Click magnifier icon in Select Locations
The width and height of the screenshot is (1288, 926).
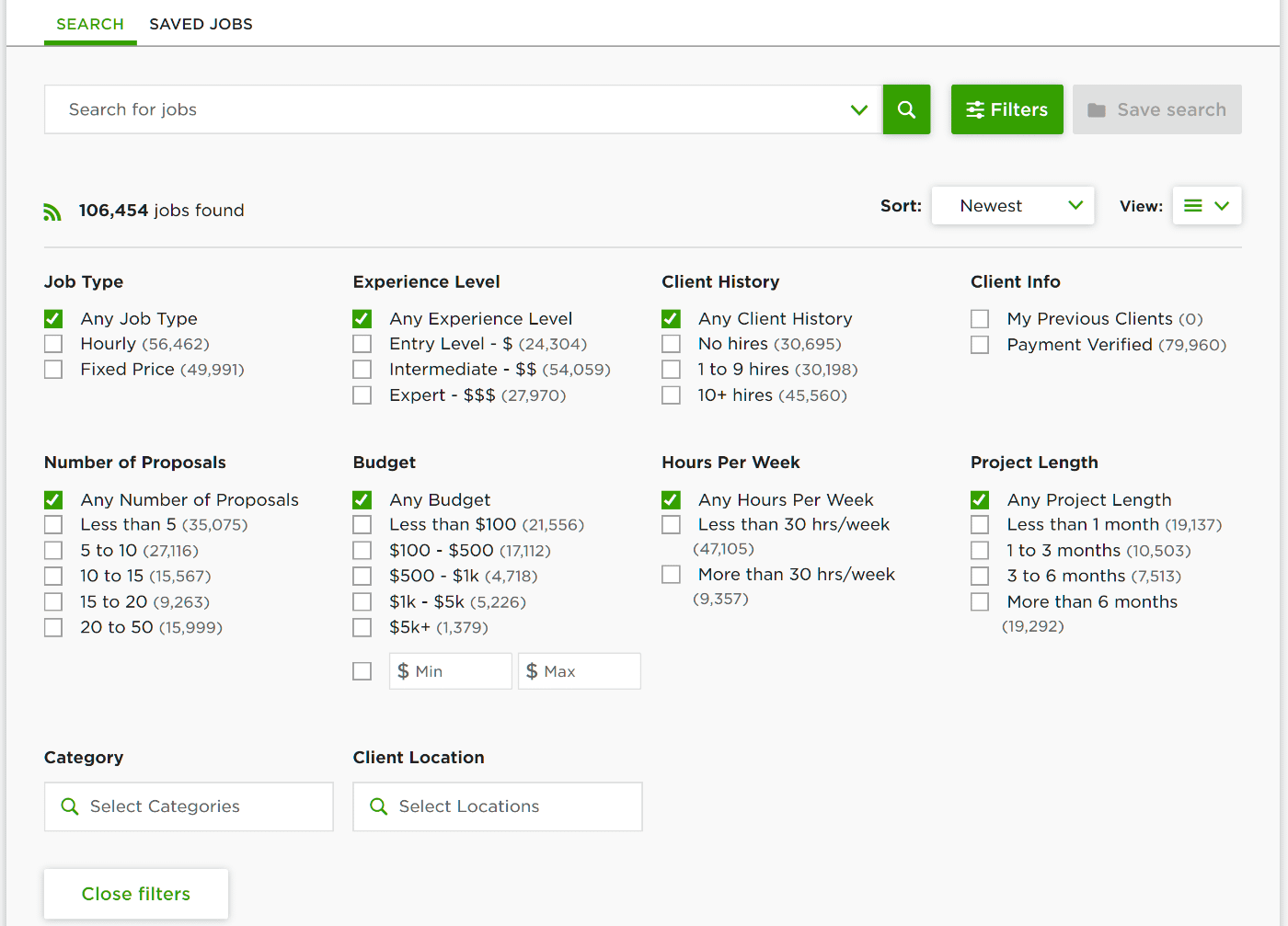[x=378, y=806]
